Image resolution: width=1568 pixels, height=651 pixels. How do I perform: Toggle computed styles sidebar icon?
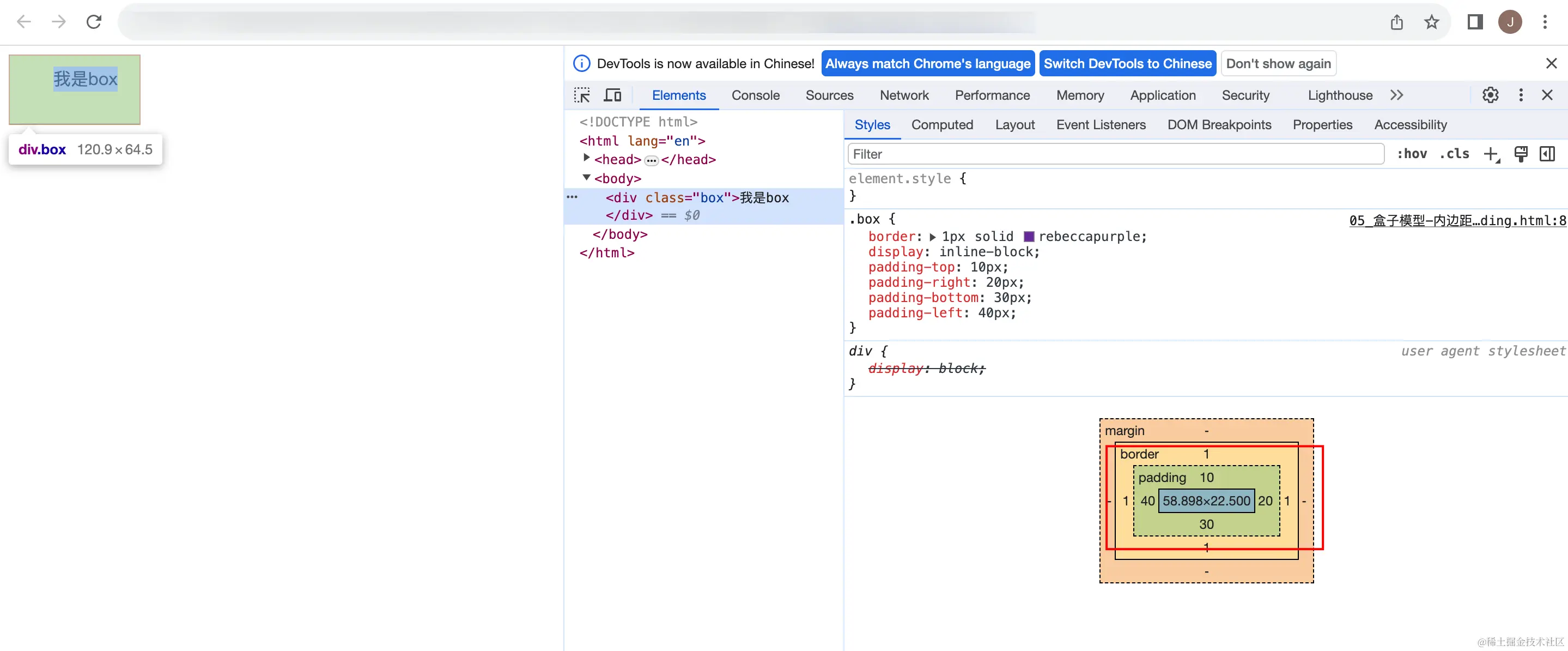1547,154
